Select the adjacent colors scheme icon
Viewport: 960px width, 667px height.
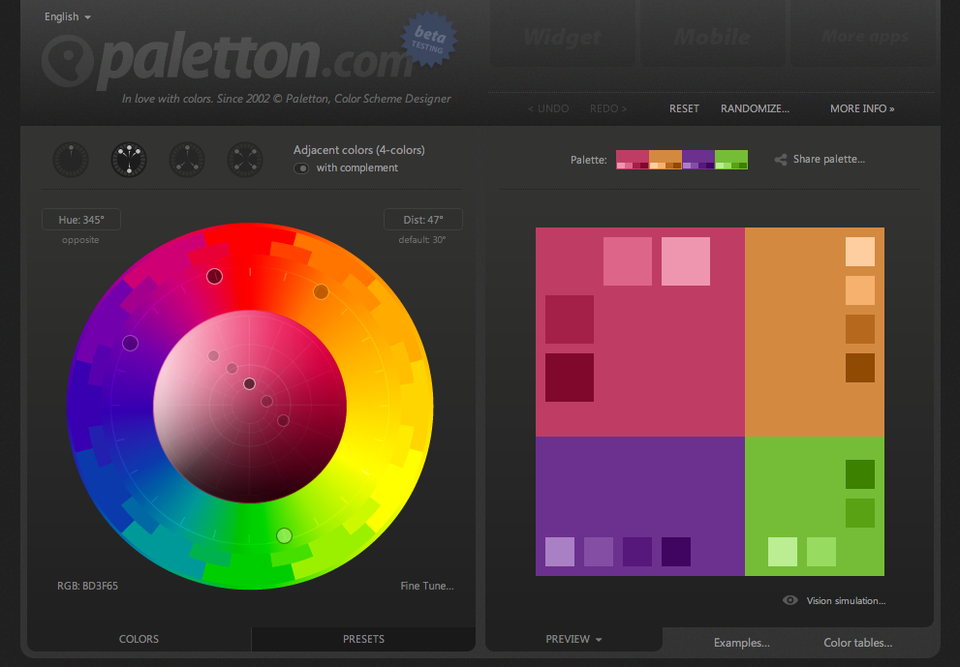129,159
